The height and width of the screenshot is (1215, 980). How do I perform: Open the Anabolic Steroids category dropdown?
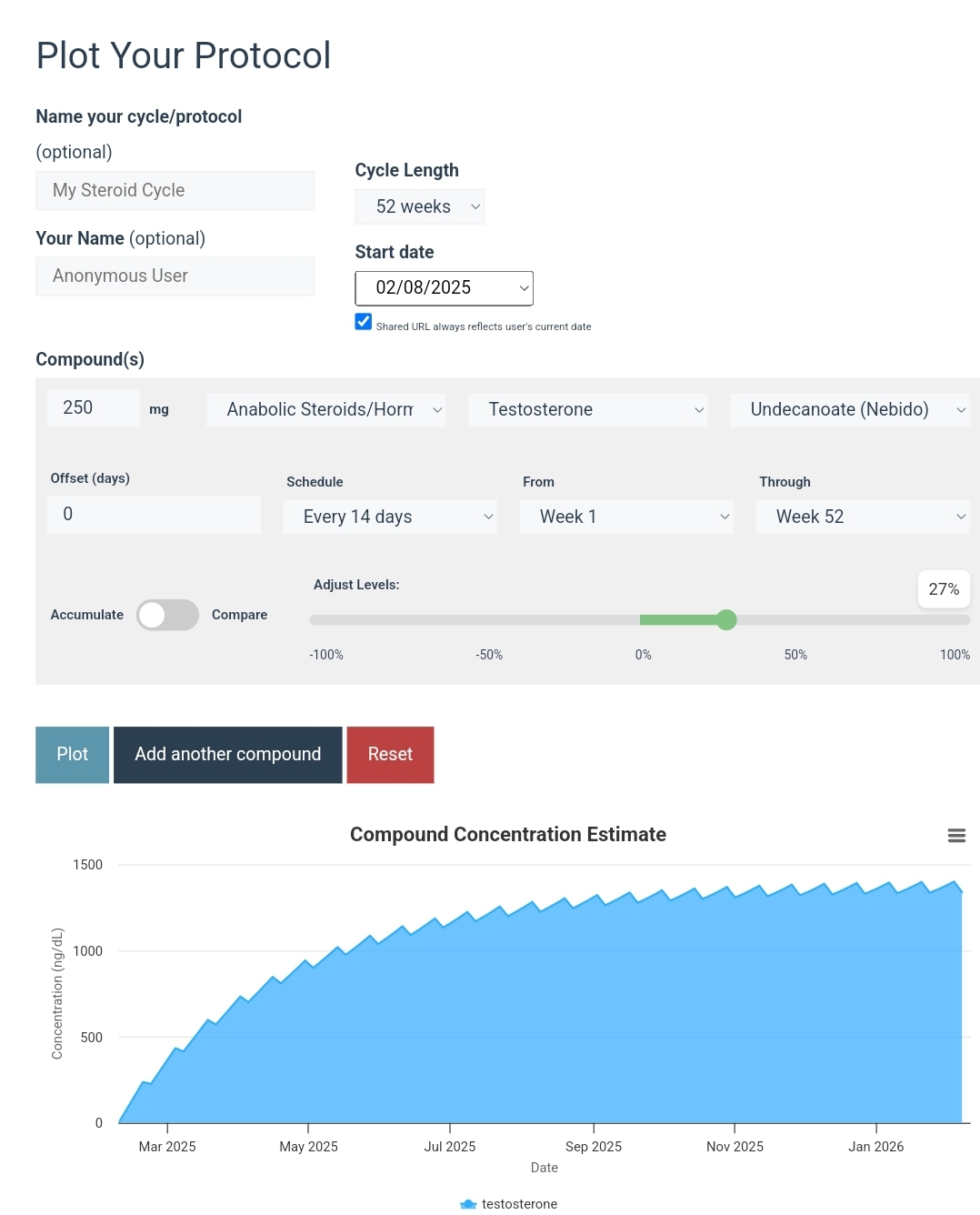click(325, 410)
